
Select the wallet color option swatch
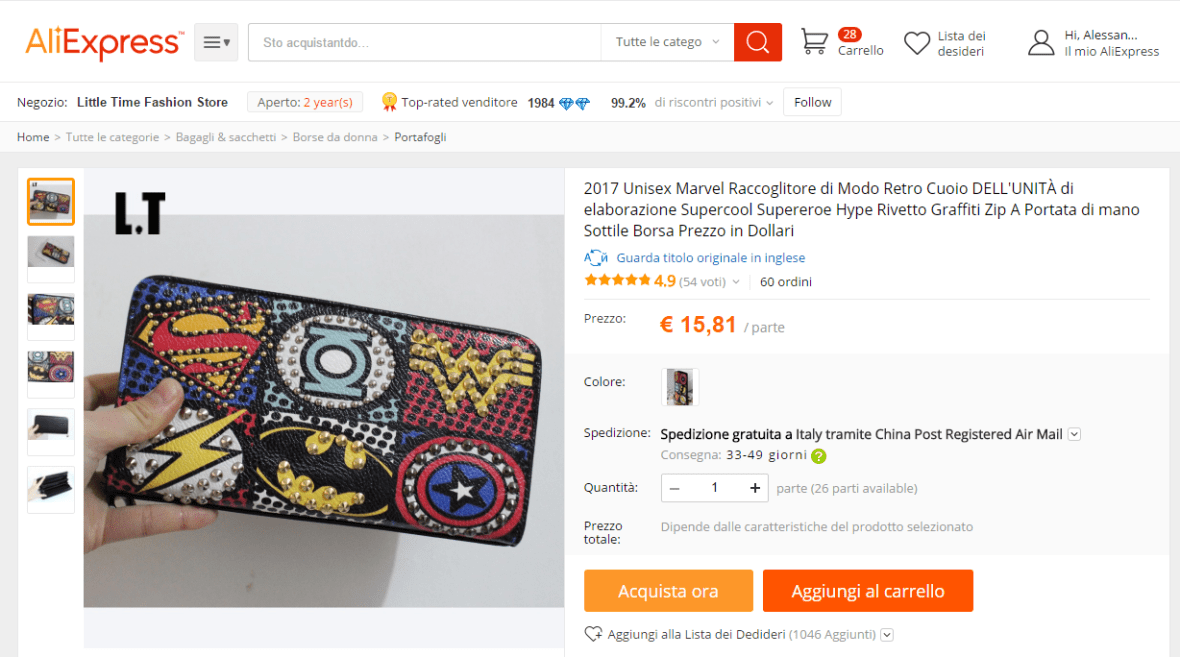point(680,386)
